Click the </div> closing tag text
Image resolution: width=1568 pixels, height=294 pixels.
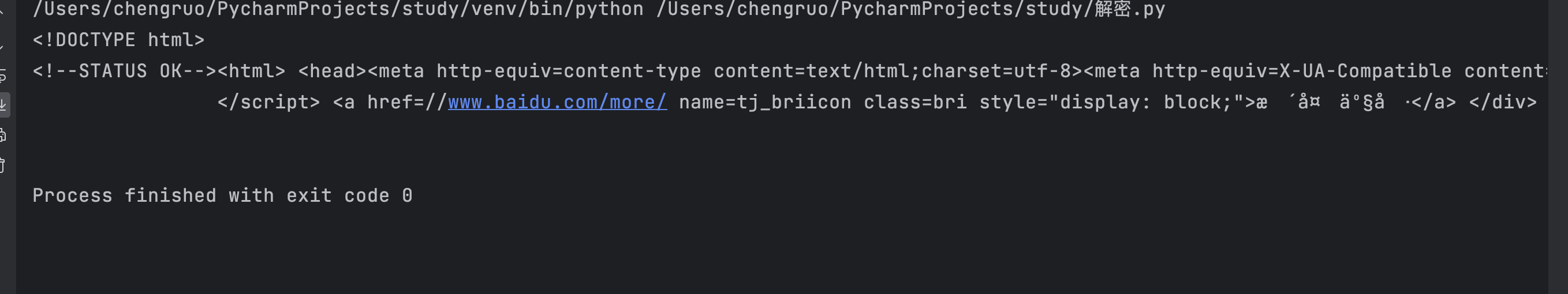tap(1502, 102)
